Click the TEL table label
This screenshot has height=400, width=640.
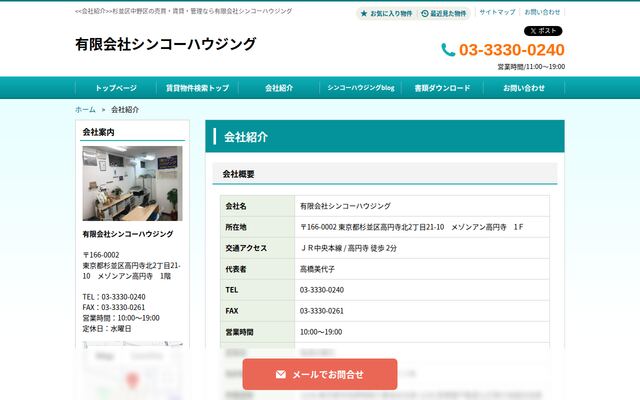231,290
